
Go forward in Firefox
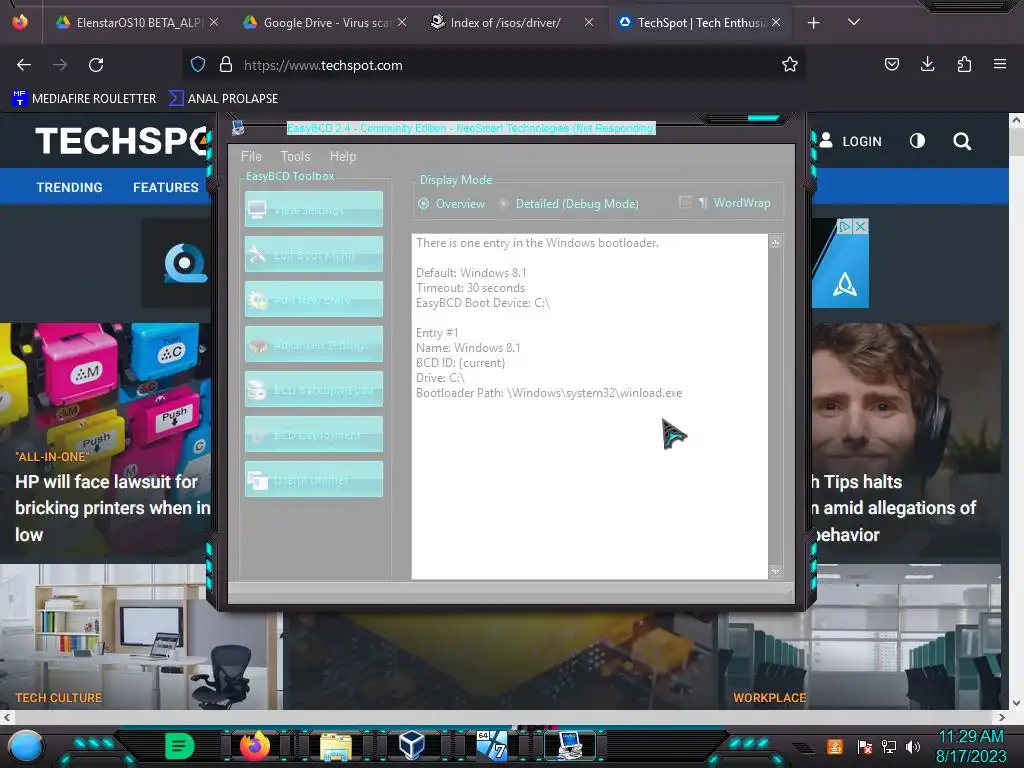[60, 65]
